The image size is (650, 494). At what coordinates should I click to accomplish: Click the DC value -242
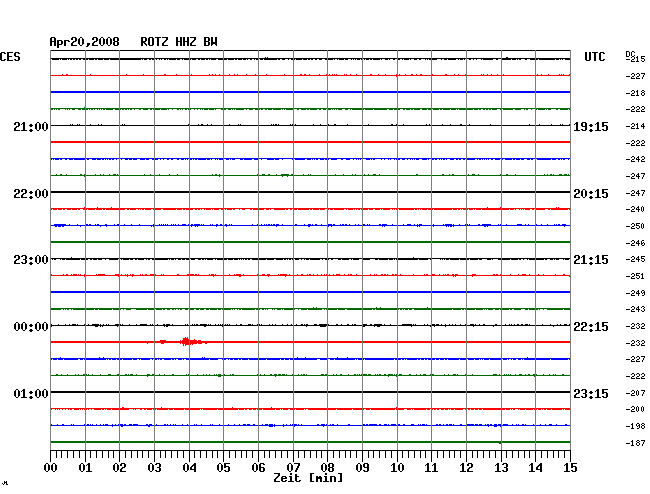pos(635,159)
